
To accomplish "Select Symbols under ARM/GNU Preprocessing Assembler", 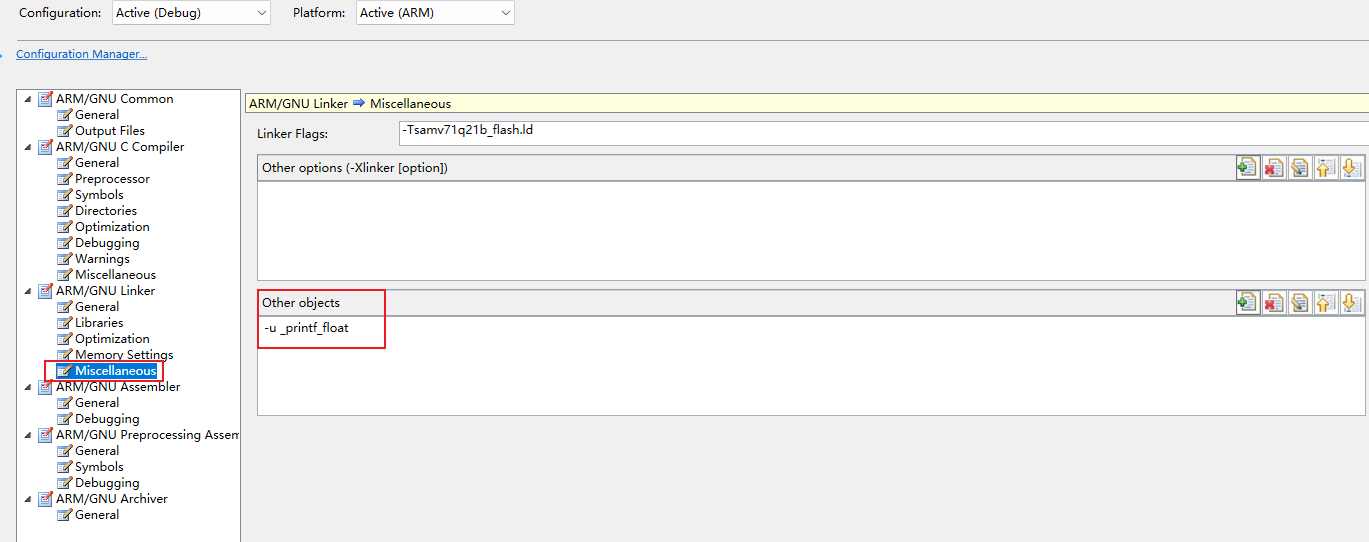I will tap(99, 467).
